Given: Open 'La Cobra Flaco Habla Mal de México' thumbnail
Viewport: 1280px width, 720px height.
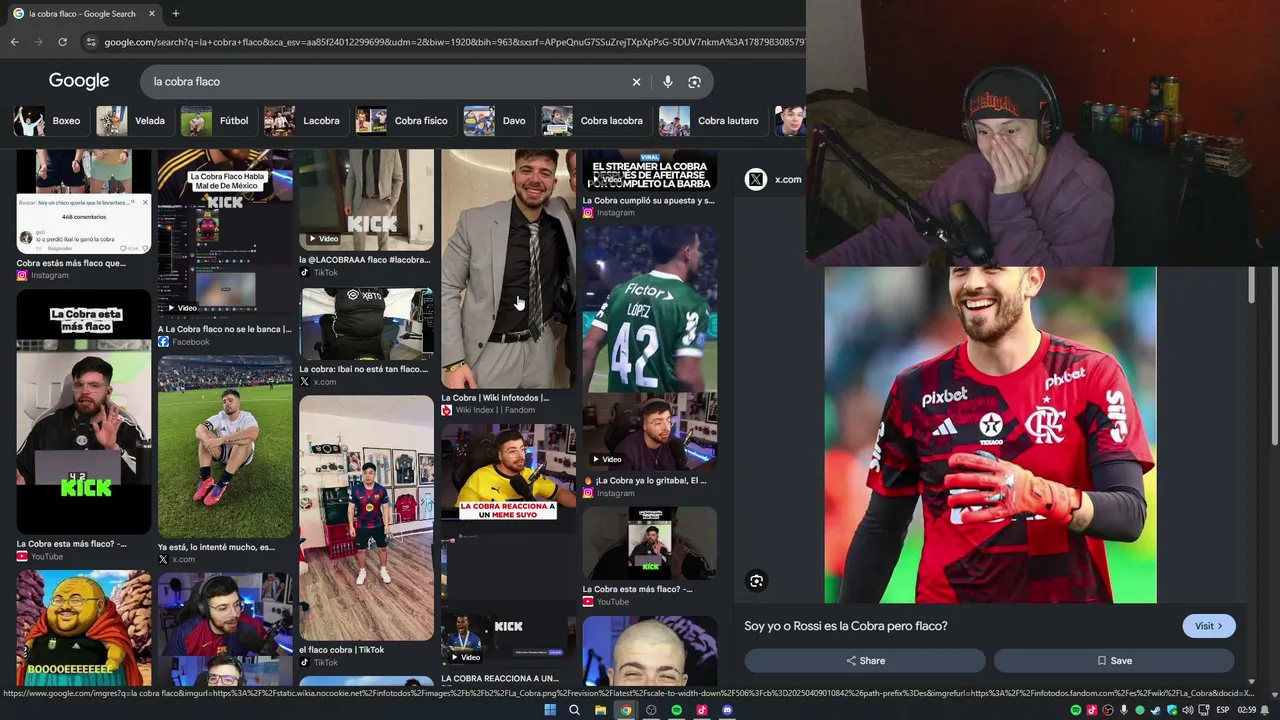Looking at the screenshot, I should pyautogui.click(x=225, y=234).
